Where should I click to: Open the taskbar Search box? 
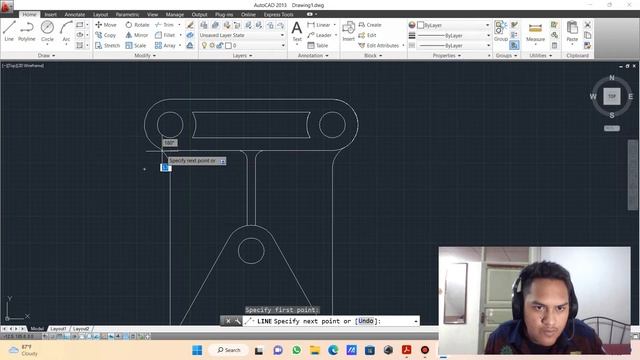[229, 350]
